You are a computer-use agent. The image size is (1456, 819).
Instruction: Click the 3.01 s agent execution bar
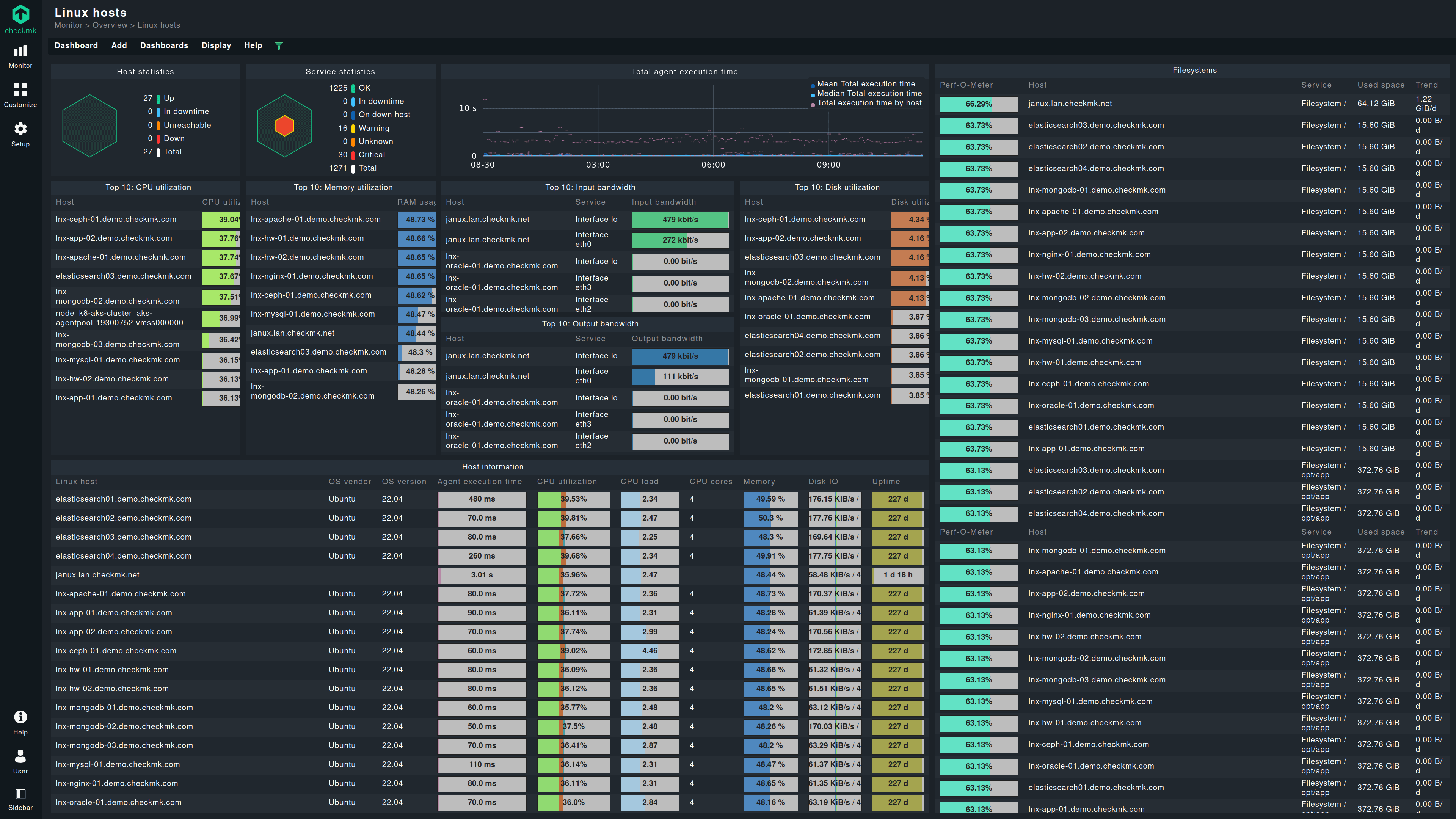pyautogui.click(x=482, y=575)
